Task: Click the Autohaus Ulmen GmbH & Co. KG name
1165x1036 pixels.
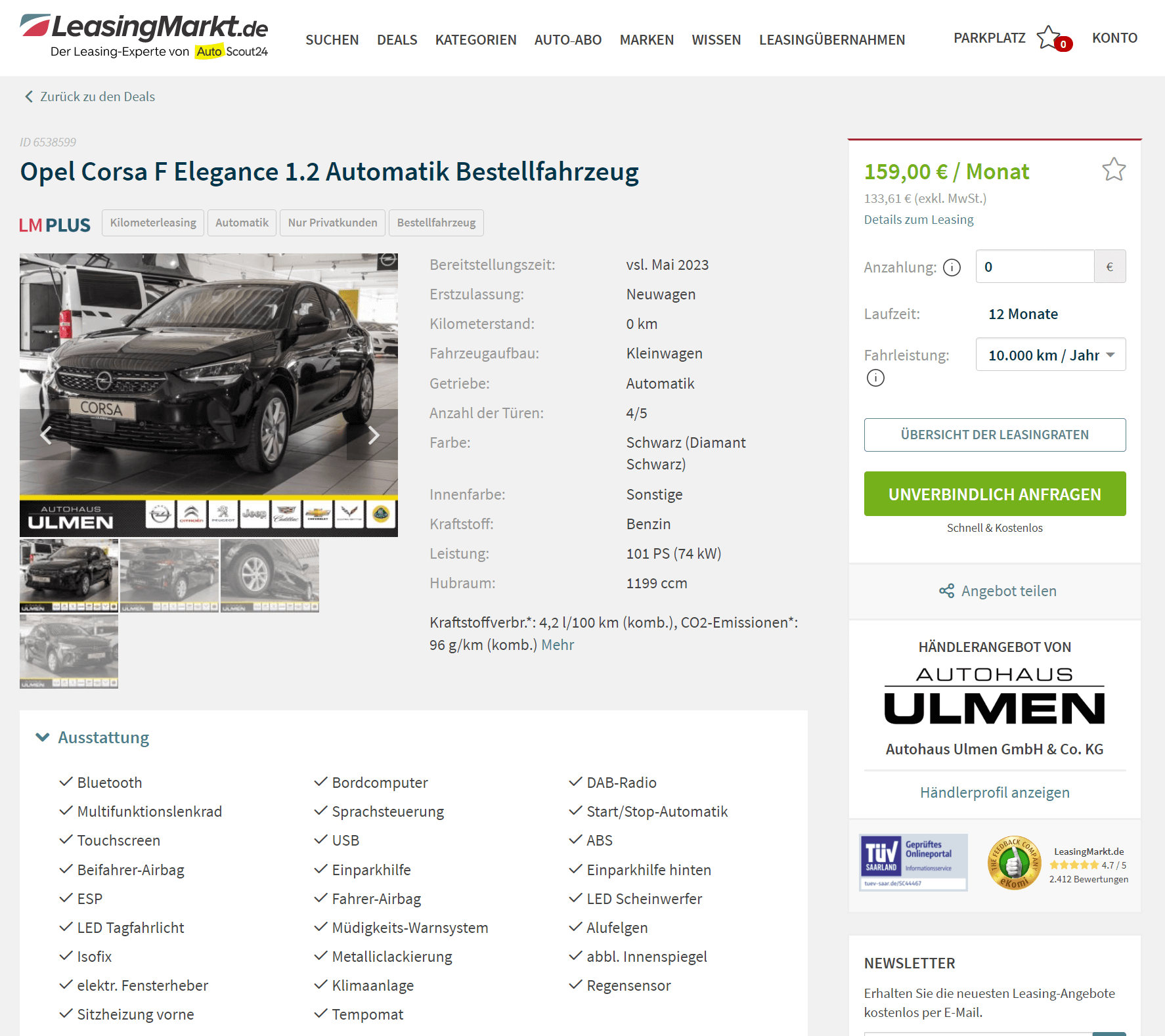Action: (994, 749)
